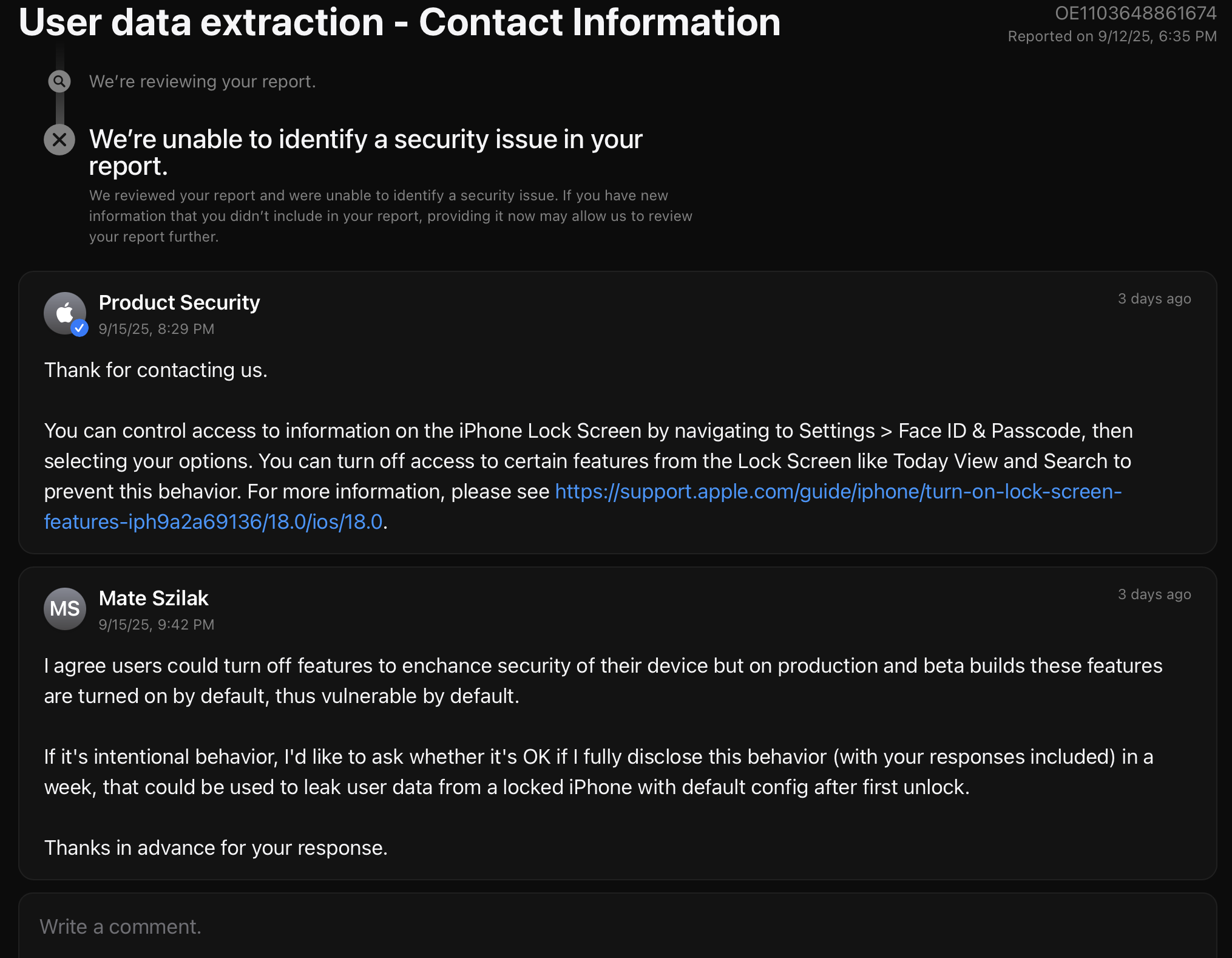Click the Product Security author name
The image size is (1232, 958).
point(179,302)
